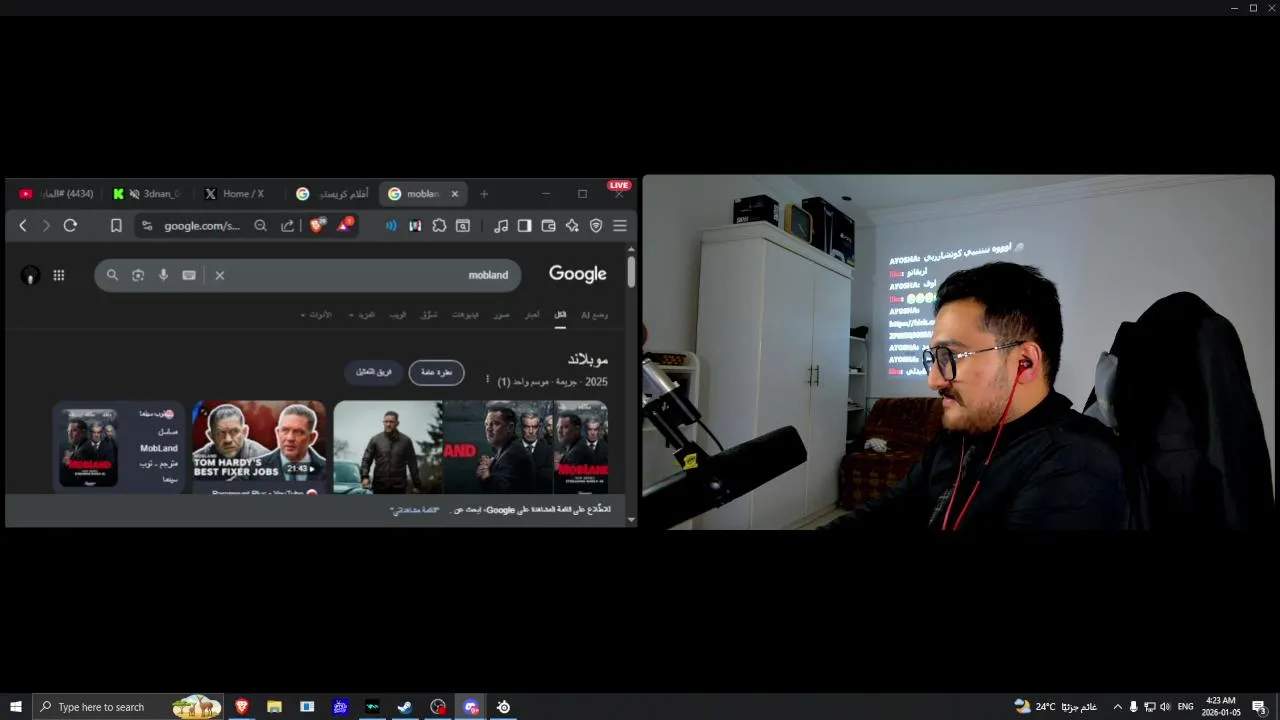Image resolution: width=1280 pixels, height=720 pixels.
Task: Go to the Google logo homepage
Action: pos(578,274)
